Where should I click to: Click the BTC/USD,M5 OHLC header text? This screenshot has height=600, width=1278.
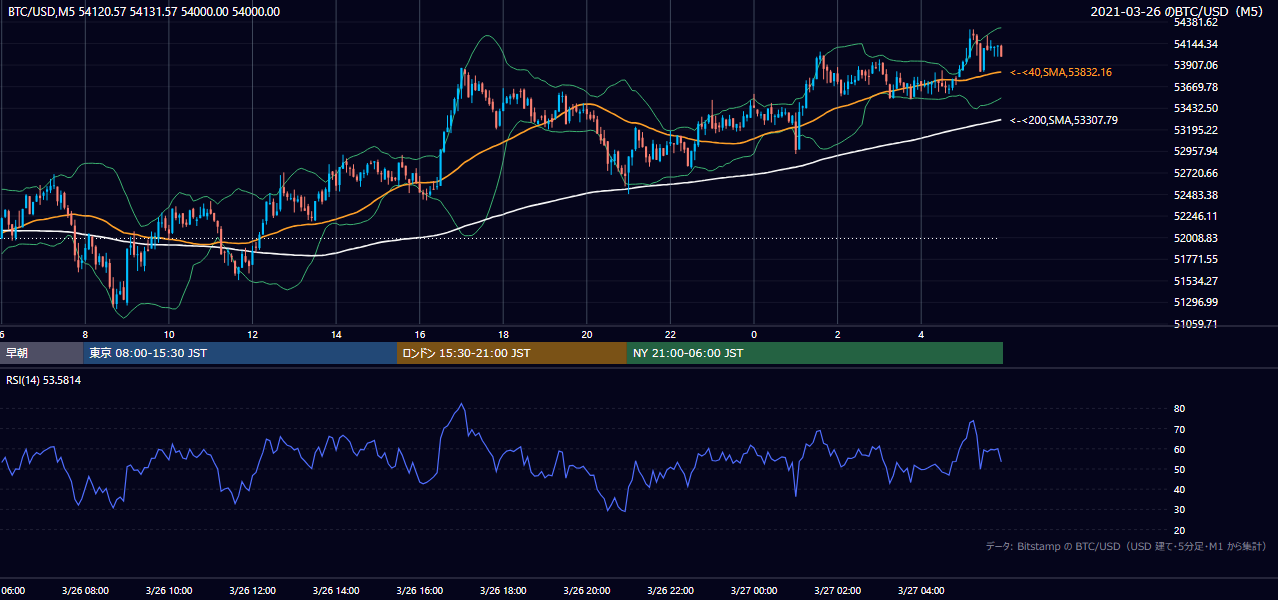coord(144,12)
